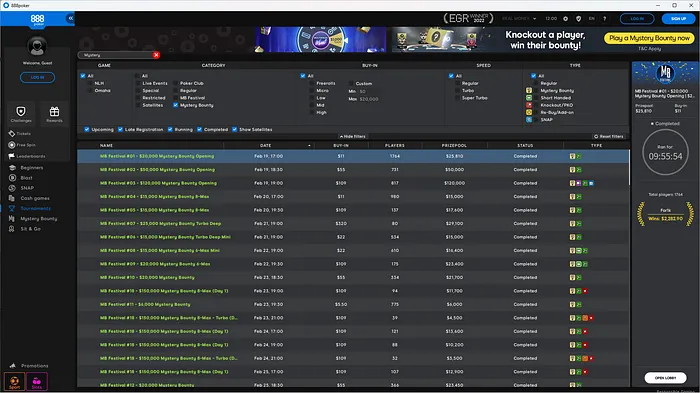700x393 pixels.
Task: Check the NLH game filter
Action: pyautogui.click(x=90, y=83)
